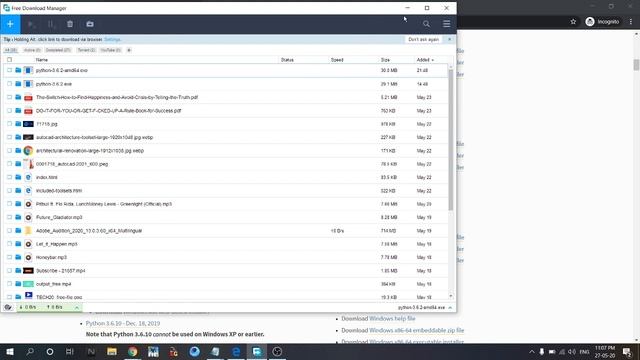Click Windows help file download link

392,318
